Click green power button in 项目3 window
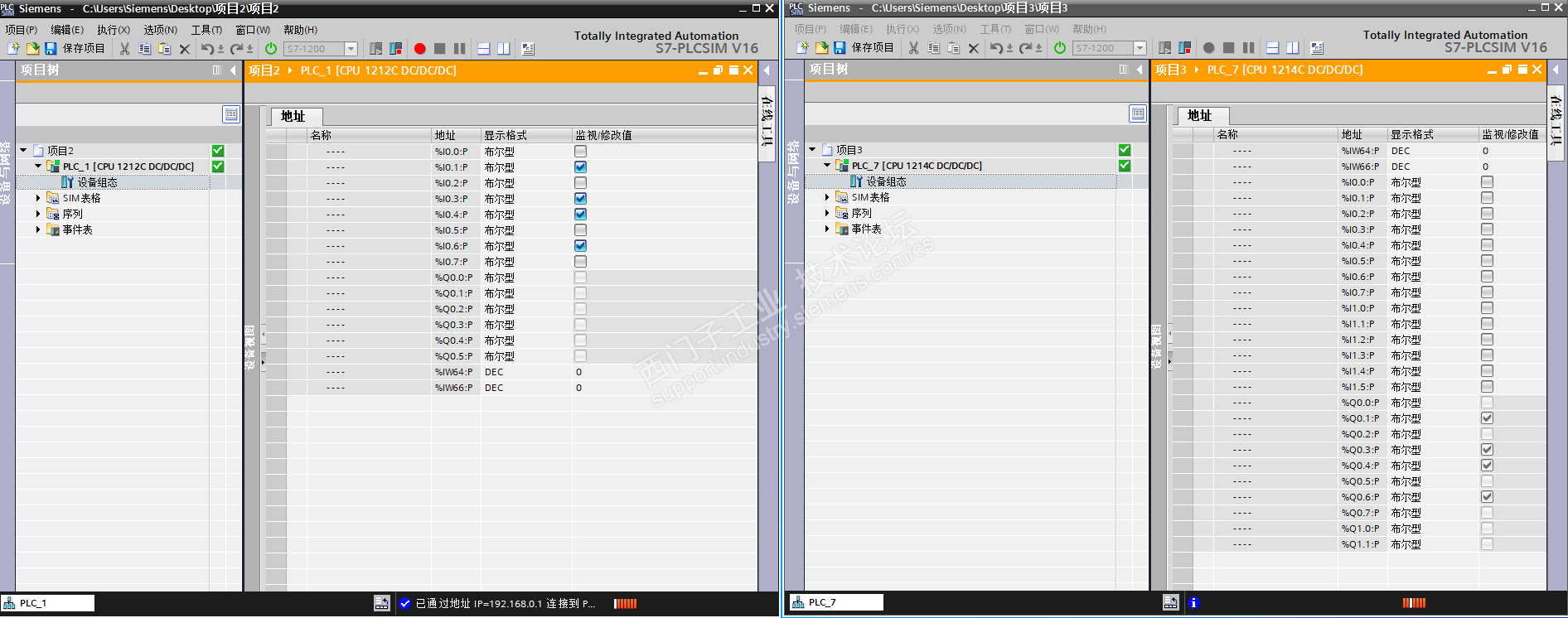The image size is (1568, 618). coord(1060,48)
